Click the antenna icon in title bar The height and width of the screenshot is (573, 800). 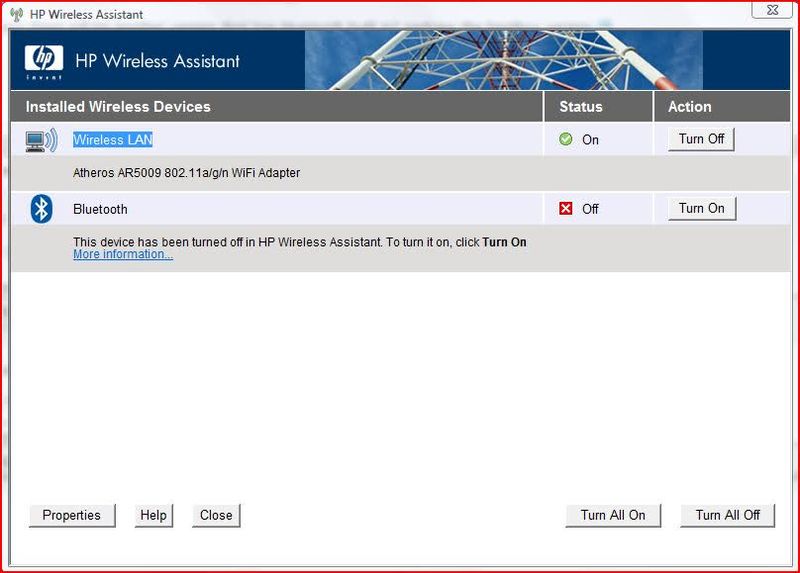click(x=17, y=14)
